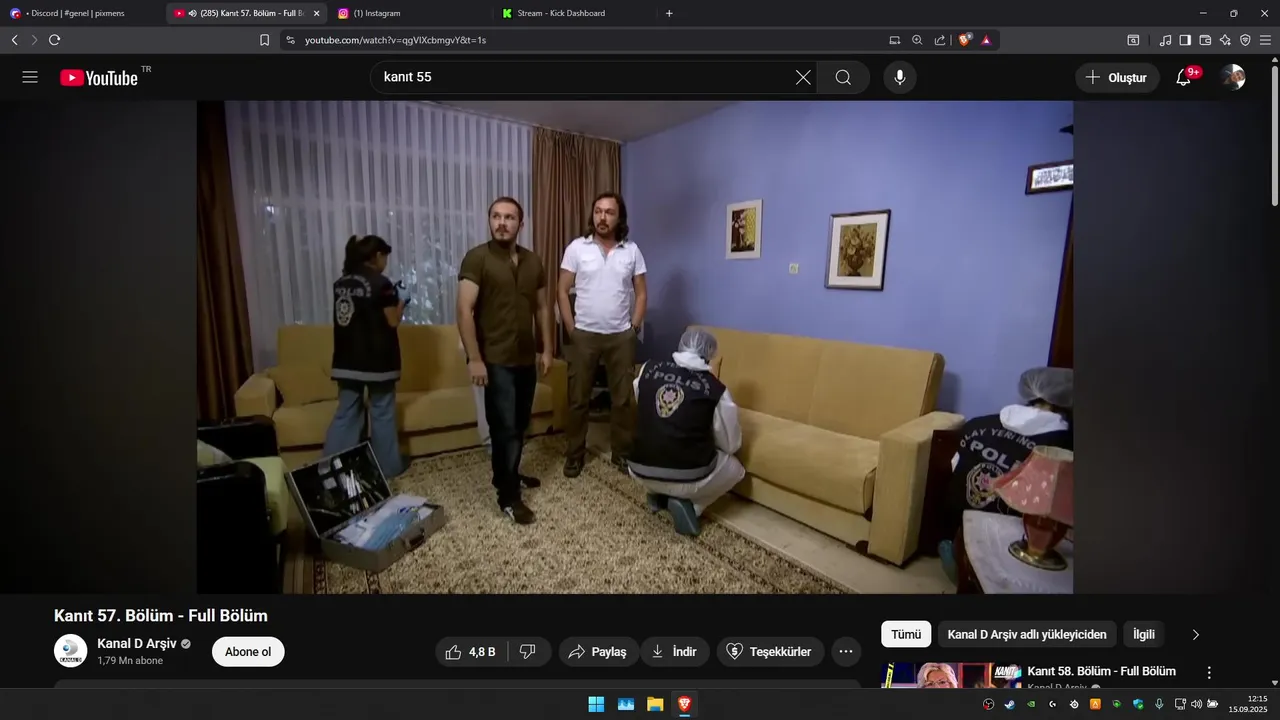Image resolution: width=1280 pixels, height=720 pixels.
Task: Close the Kanıt 57. Bölüm tab
Action: point(316,13)
